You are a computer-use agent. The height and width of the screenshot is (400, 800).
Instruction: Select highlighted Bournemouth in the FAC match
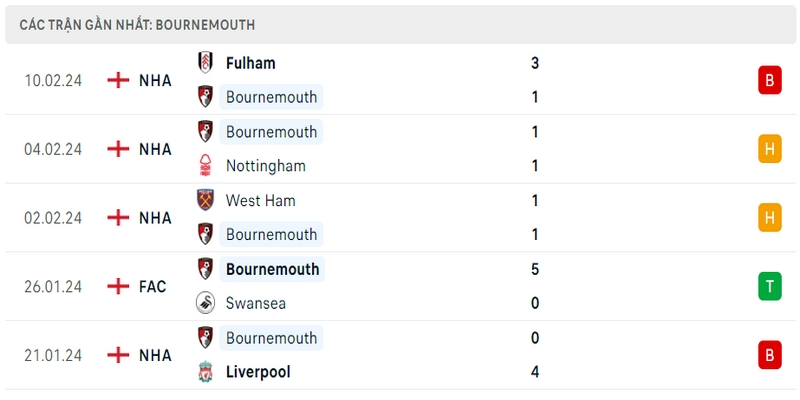[272, 269]
